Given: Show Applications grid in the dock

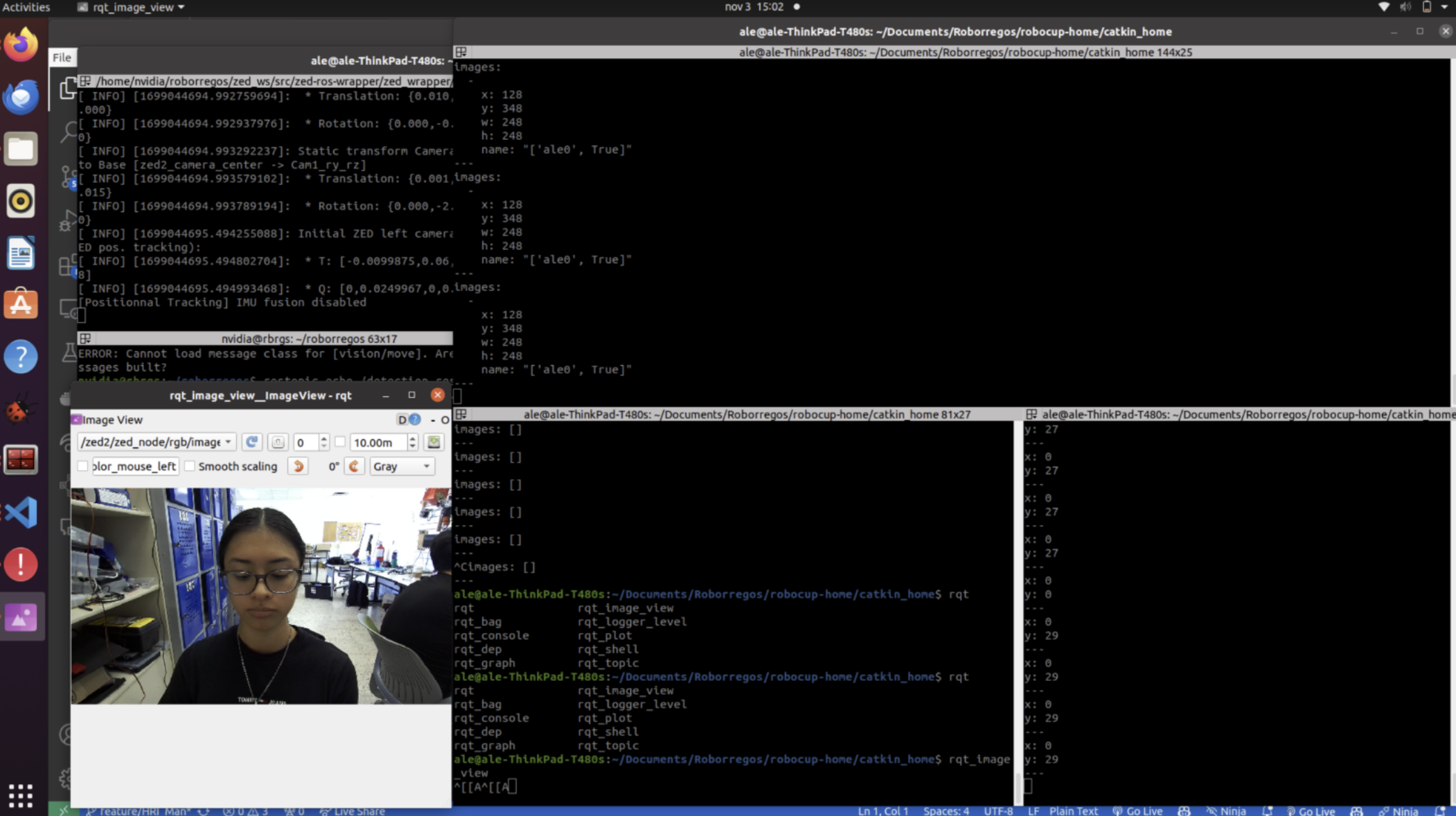Looking at the screenshot, I should (x=21, y=795).
